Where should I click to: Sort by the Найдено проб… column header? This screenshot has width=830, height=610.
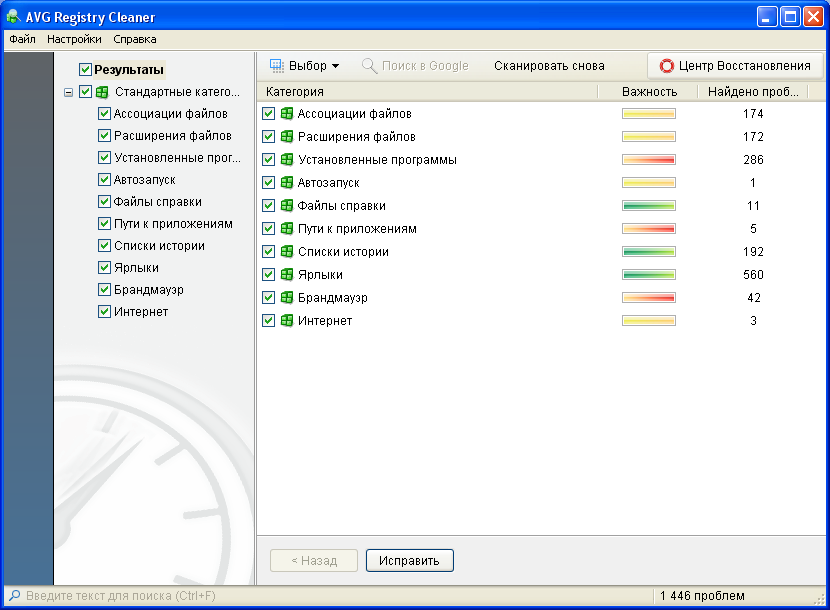point(753,92)
